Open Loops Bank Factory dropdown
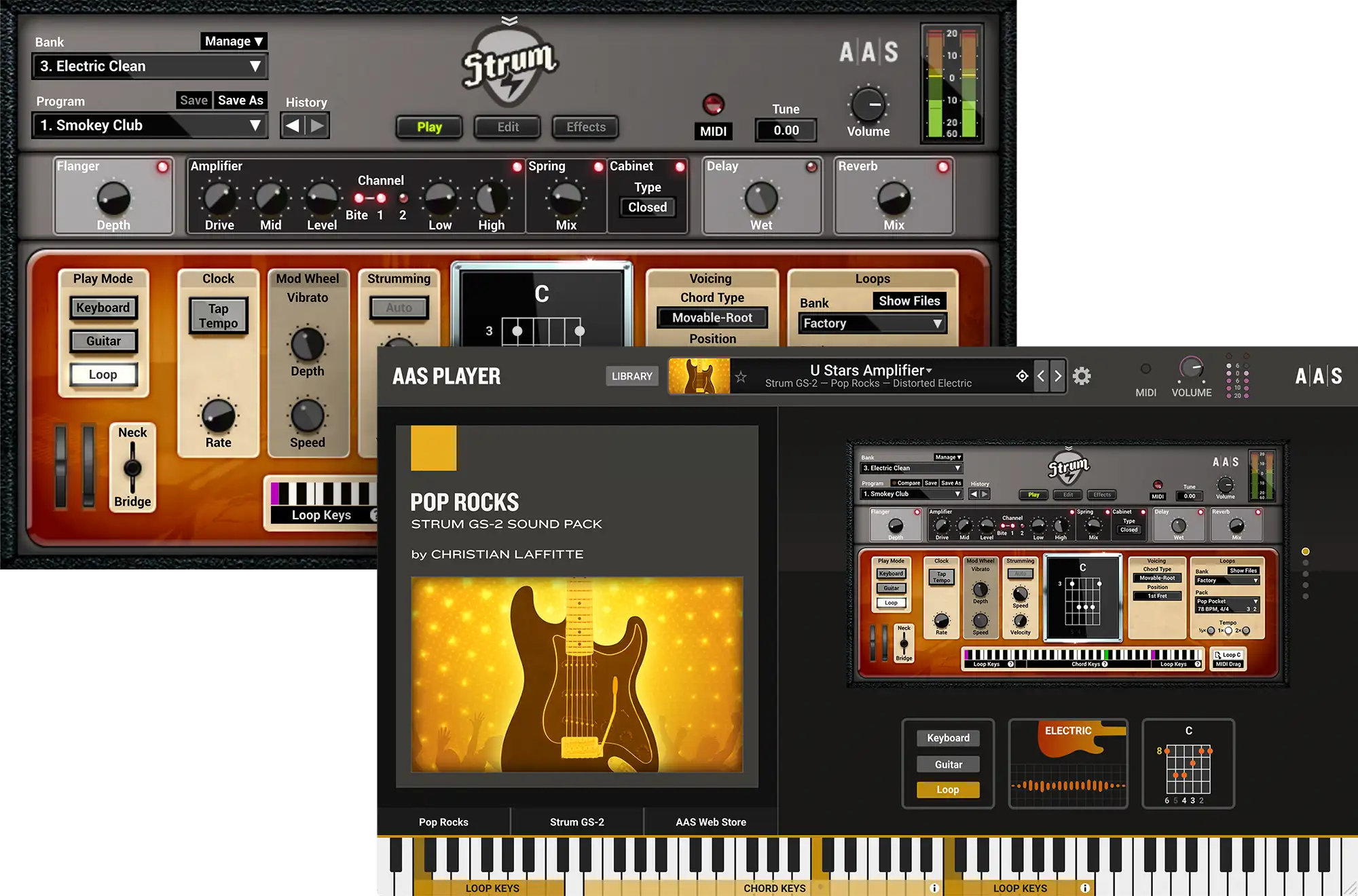 [x=873, y=324]
